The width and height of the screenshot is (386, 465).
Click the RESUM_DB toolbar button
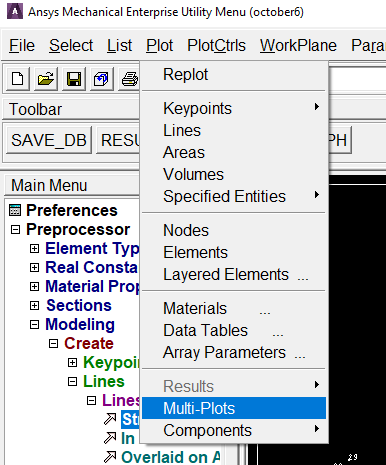[118, 140]
